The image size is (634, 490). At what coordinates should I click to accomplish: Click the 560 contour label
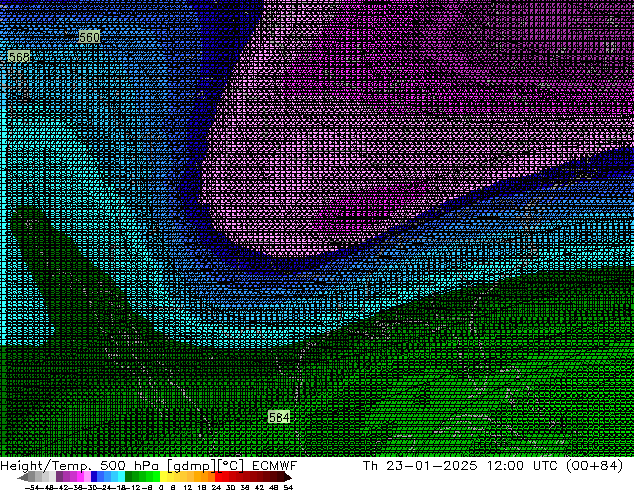89,37
